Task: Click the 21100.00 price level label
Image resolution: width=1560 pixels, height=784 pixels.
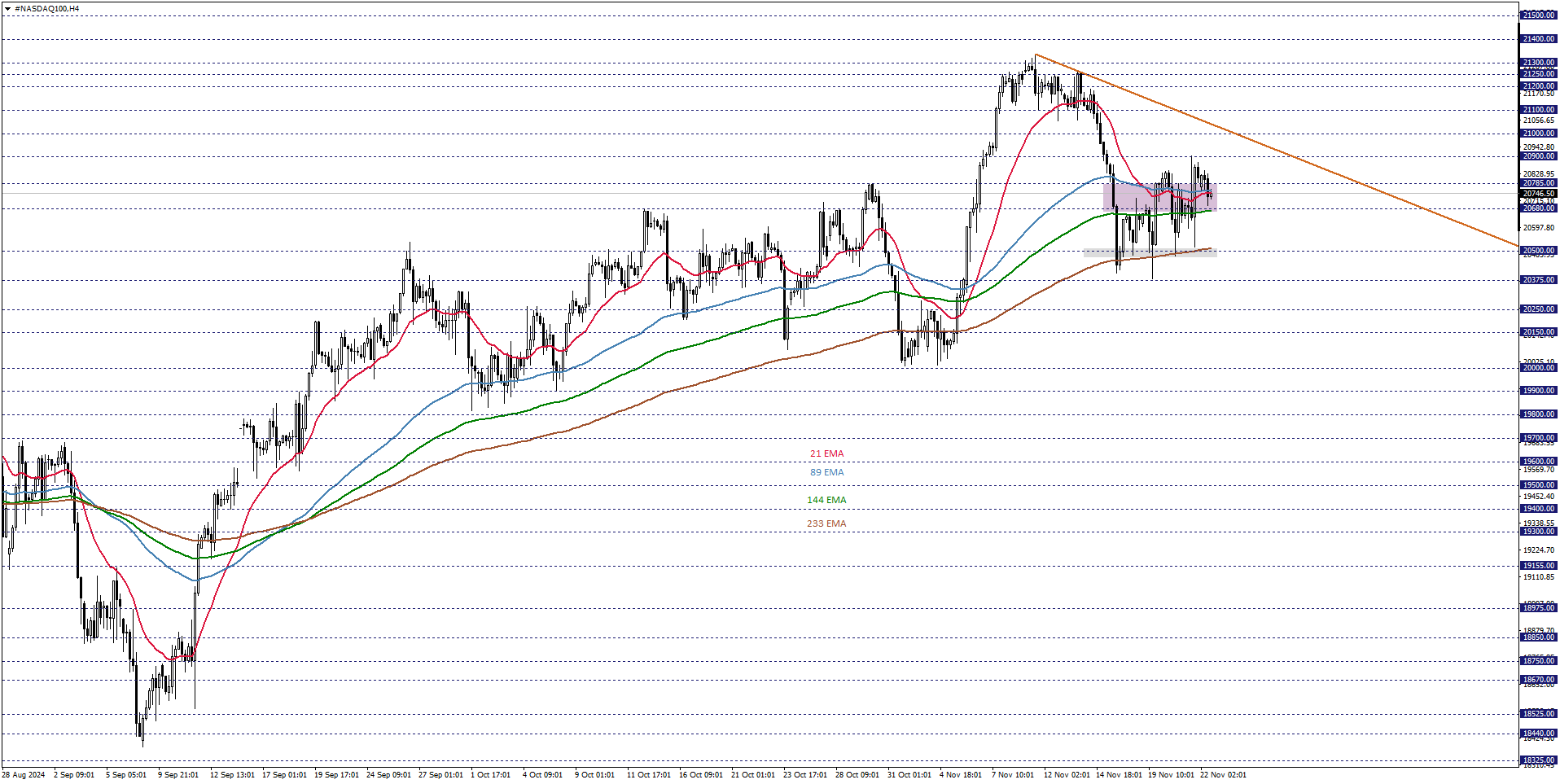Action: click(1538, 110)
